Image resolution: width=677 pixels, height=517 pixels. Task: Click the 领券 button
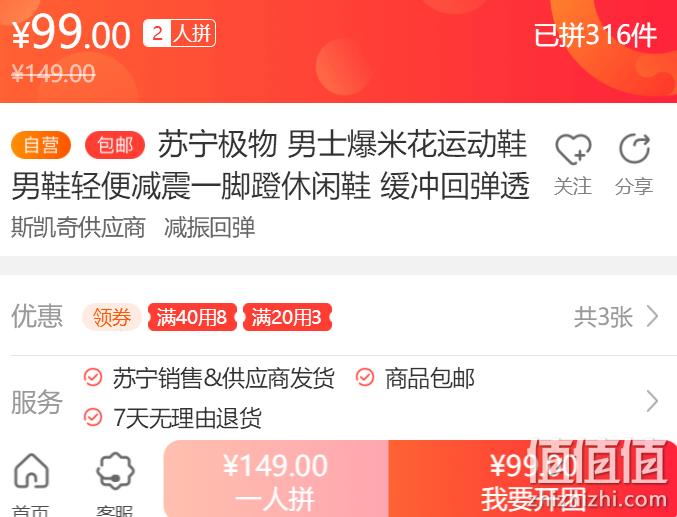[112, 317]
